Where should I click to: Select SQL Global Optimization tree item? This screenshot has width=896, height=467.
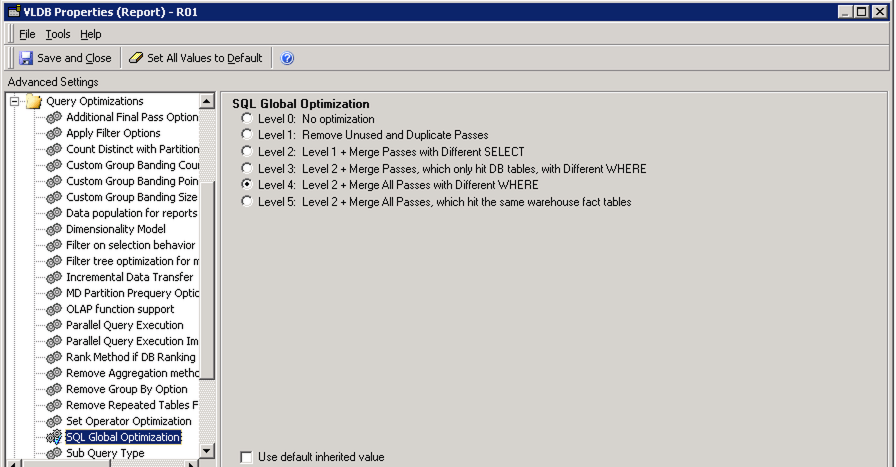[x=123, y=437]
